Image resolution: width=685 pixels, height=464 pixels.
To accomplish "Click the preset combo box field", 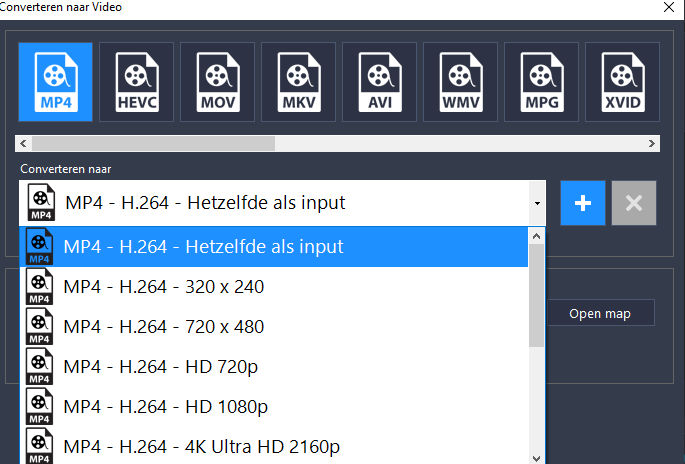I will pos(282,203).
